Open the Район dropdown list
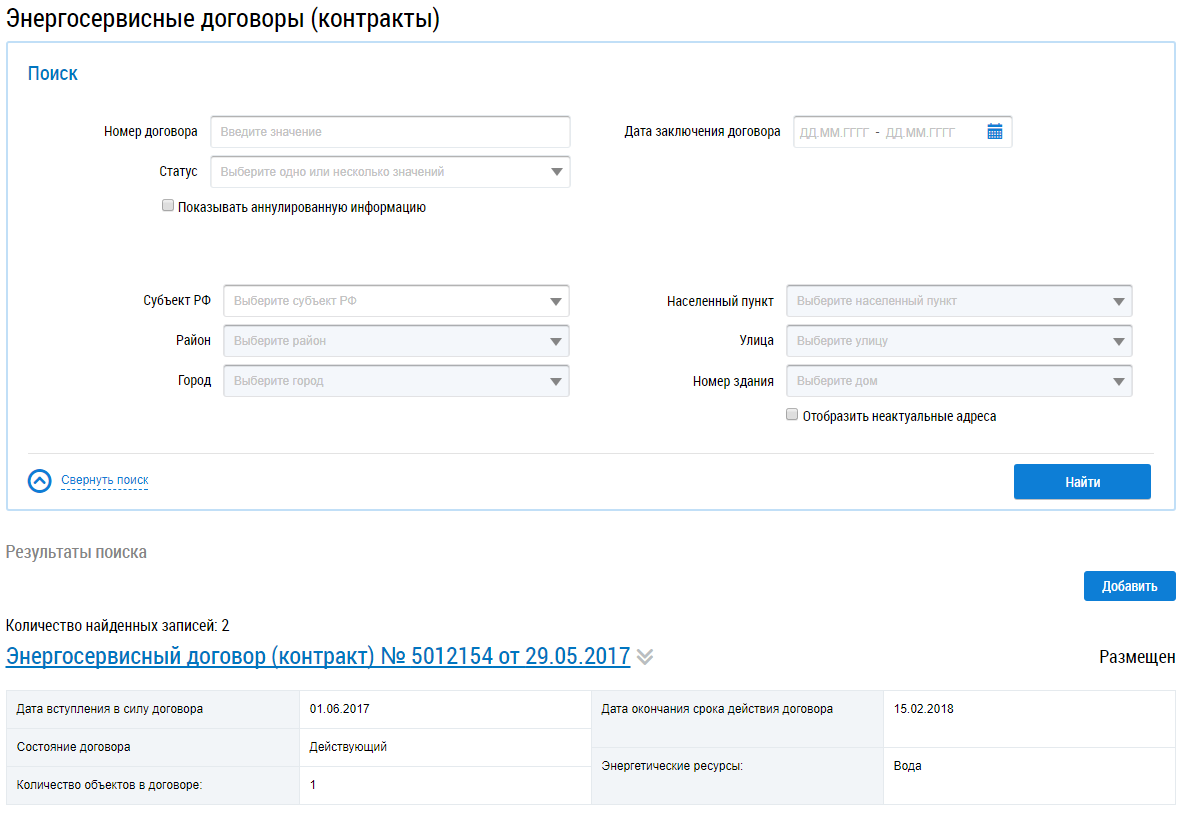Viewport: 1186px width, 820px height. pos(396,341)
